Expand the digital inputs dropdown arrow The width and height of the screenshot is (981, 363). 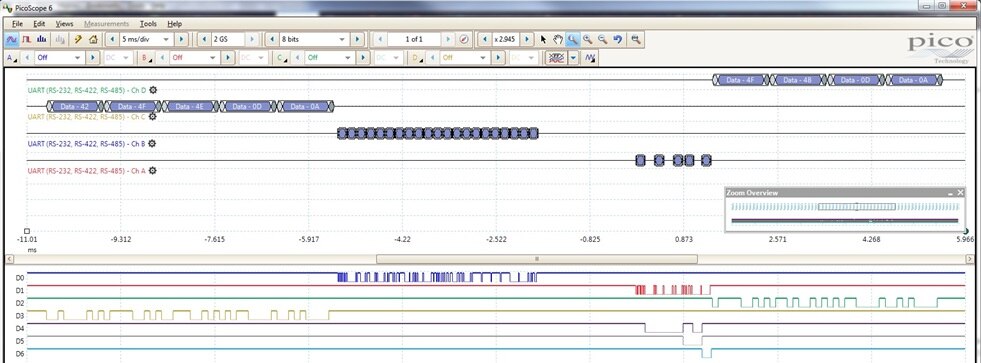pos(572,58)
